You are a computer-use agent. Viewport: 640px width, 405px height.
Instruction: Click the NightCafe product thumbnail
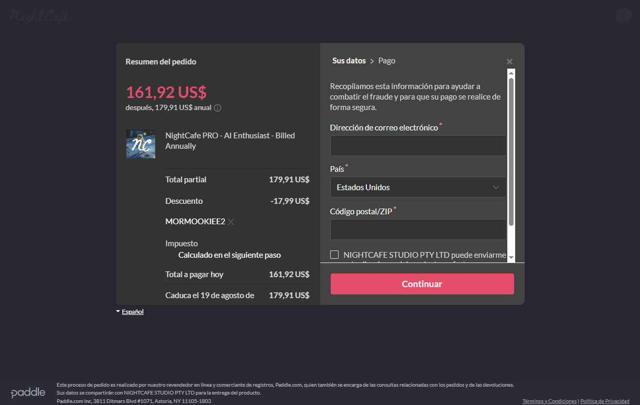click(x=141, y=144)
